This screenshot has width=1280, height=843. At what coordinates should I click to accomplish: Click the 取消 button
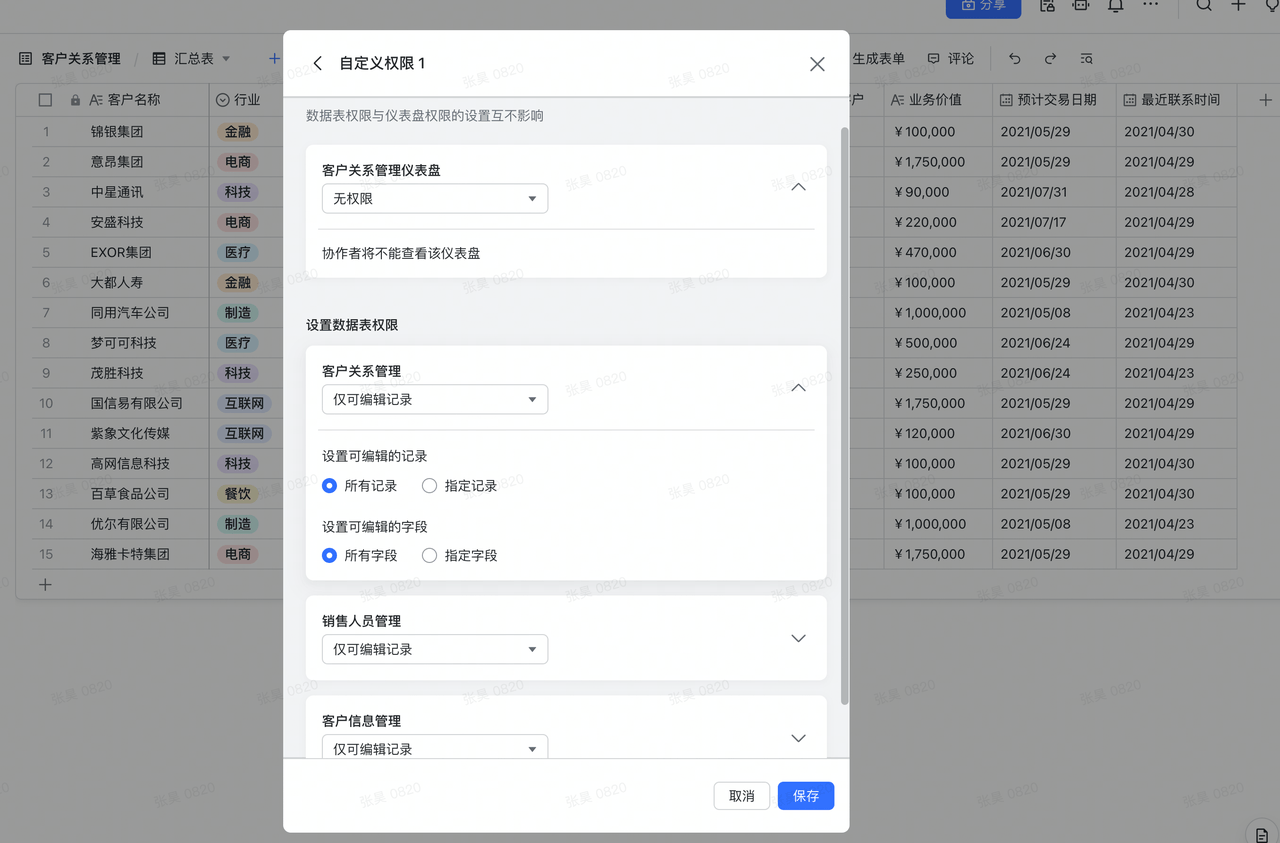(741, 796)
